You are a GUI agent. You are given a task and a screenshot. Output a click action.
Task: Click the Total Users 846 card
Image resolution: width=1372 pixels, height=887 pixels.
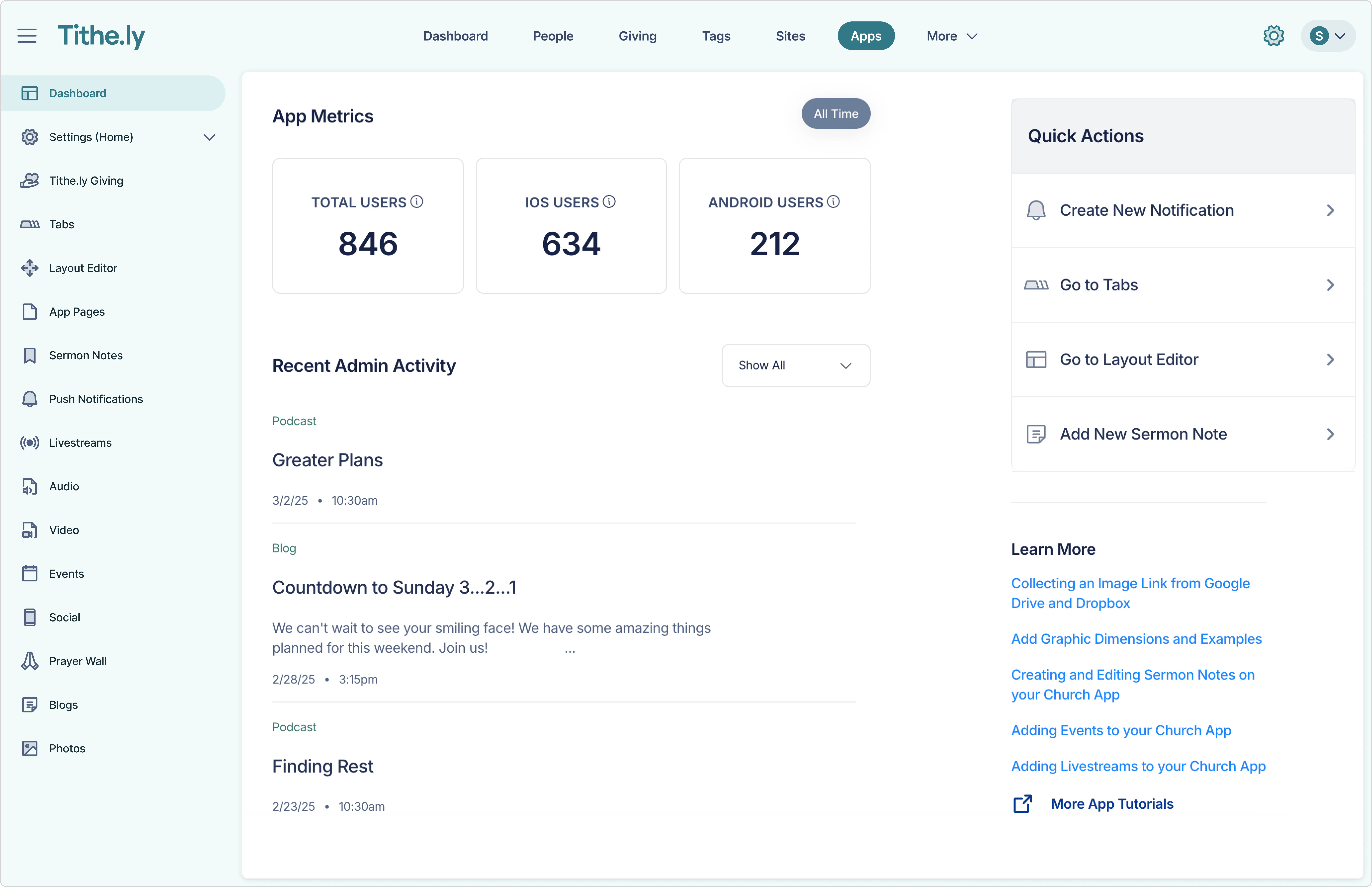pos(367,226)
